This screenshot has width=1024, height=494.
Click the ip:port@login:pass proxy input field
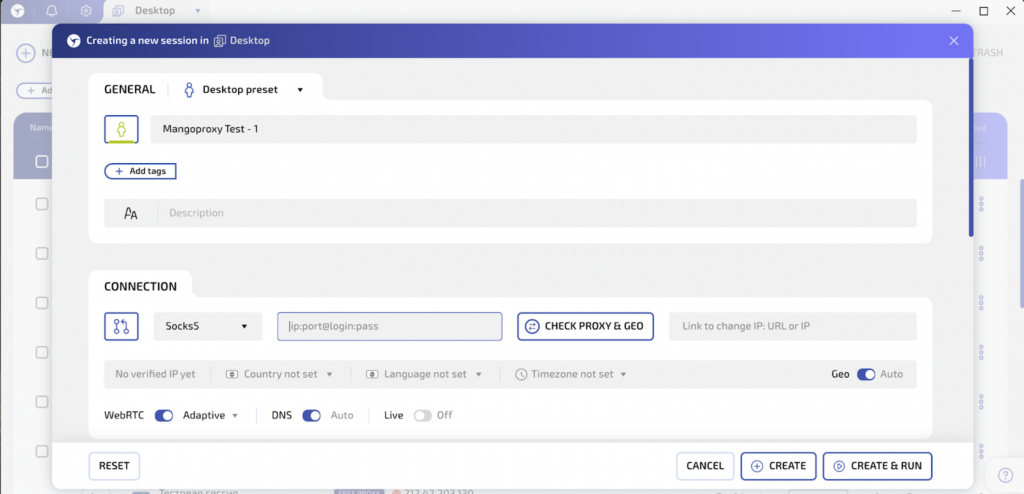click(x=389, y=326)
